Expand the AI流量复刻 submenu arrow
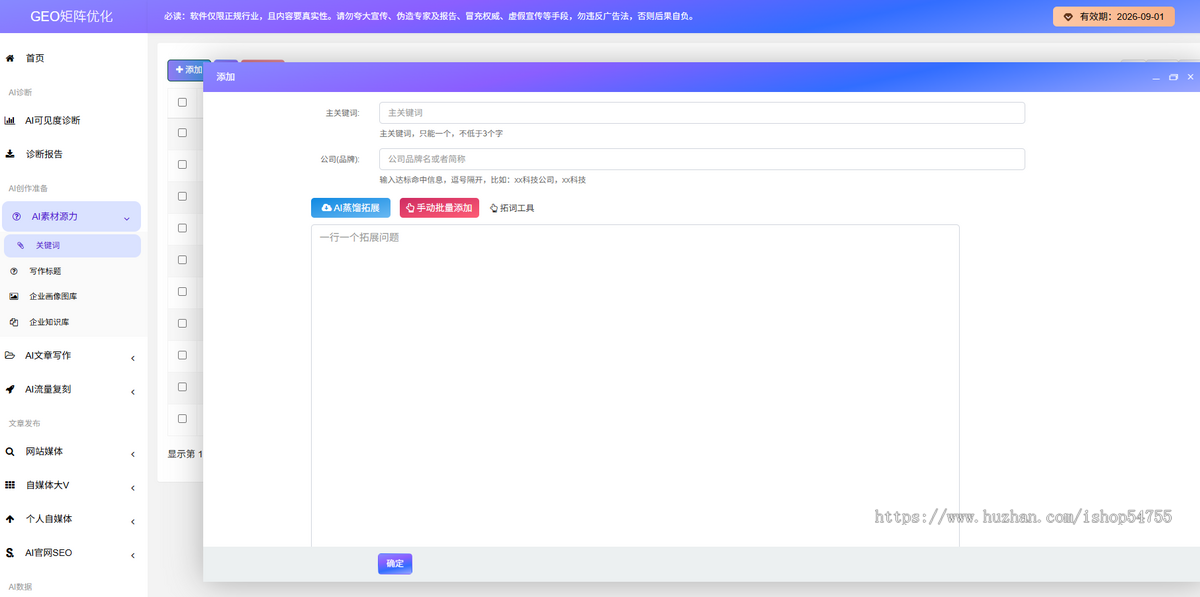Image resolution: width=1200 pixels, height=597 pixels. pos(133,391)
